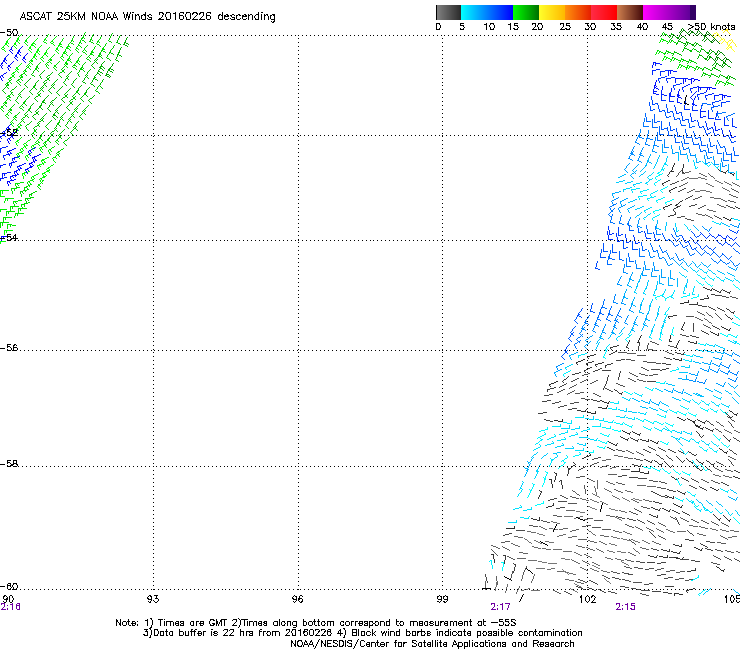Click legend tick label 40

coord(642,27)
